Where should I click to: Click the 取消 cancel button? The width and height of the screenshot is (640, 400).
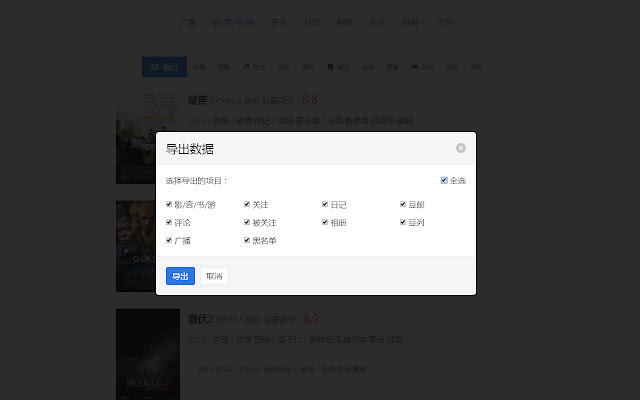click(214, 276)
